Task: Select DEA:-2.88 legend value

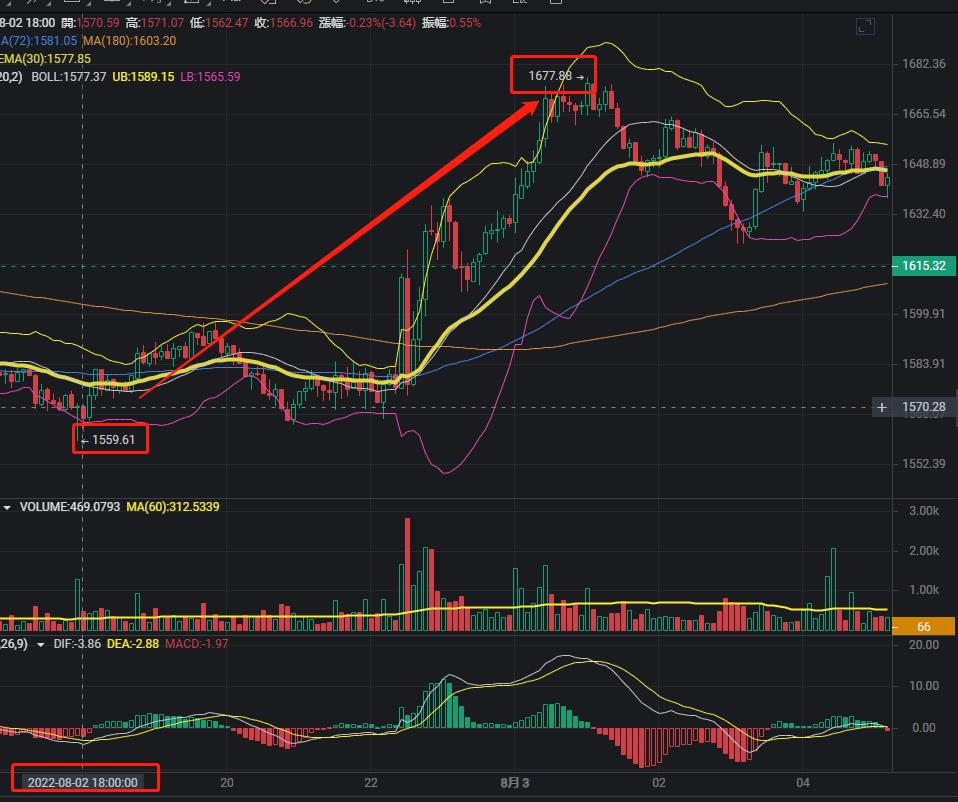Action: pyautogui.click(x=133, y=644)
